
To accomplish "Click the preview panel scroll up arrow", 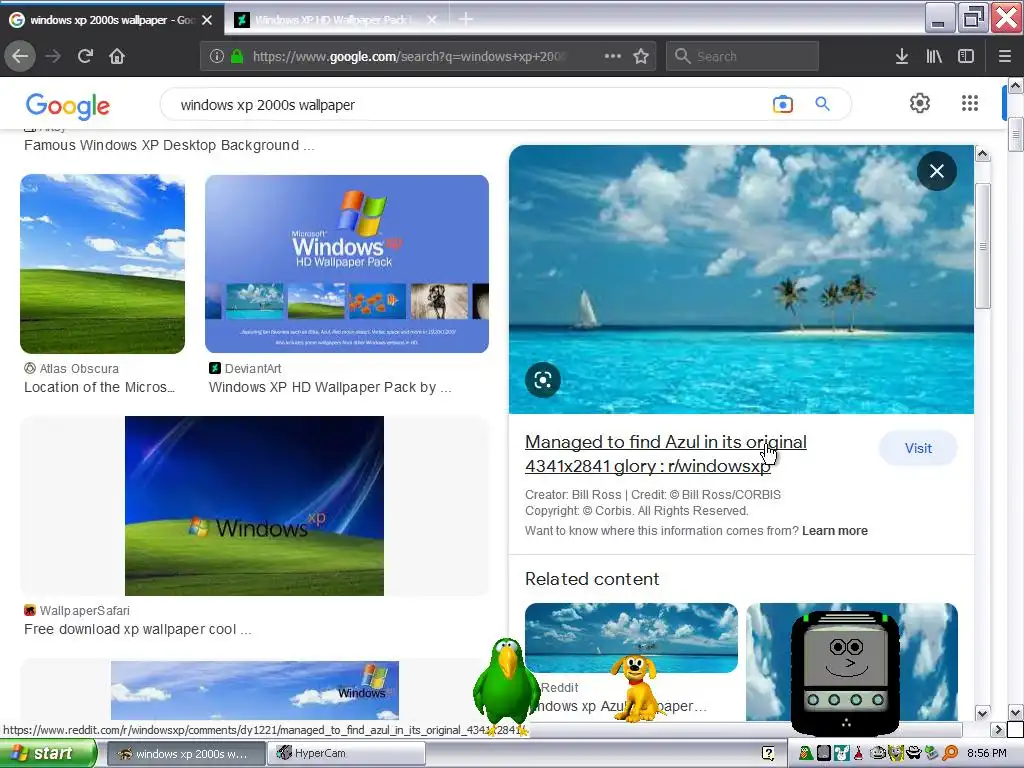I will (x=982, y=155).
